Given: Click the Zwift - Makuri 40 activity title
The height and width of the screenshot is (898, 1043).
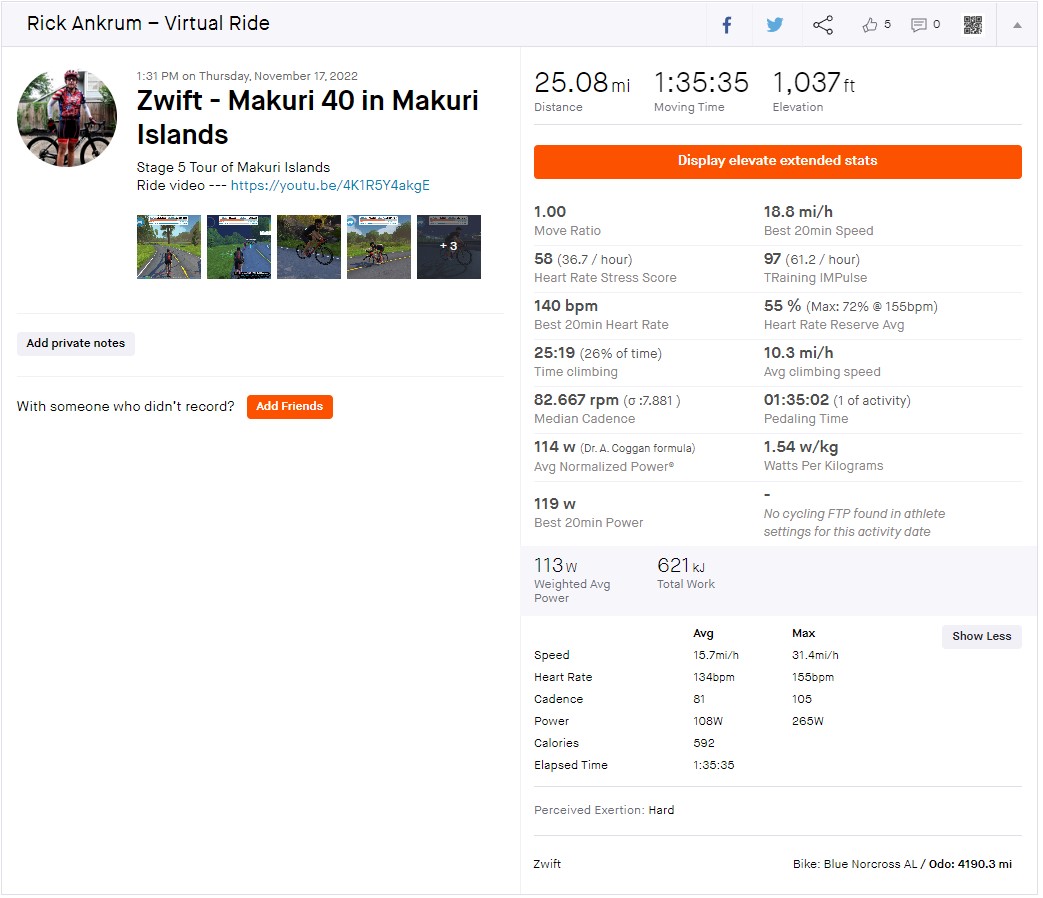Looking at the screenshot, I should (309, 118).
